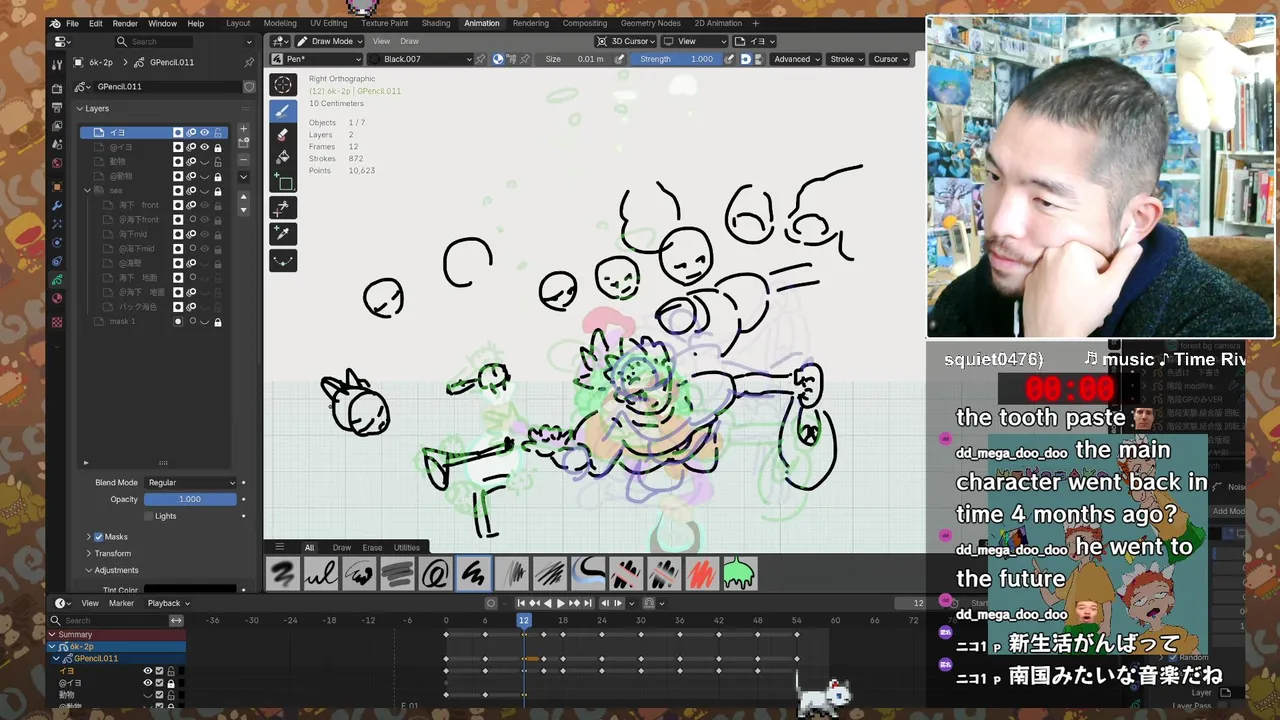This screenshot has width=1280, height=720.
Task: Toggle visibility of イヨ layer in properties
Action: (204, 132)
